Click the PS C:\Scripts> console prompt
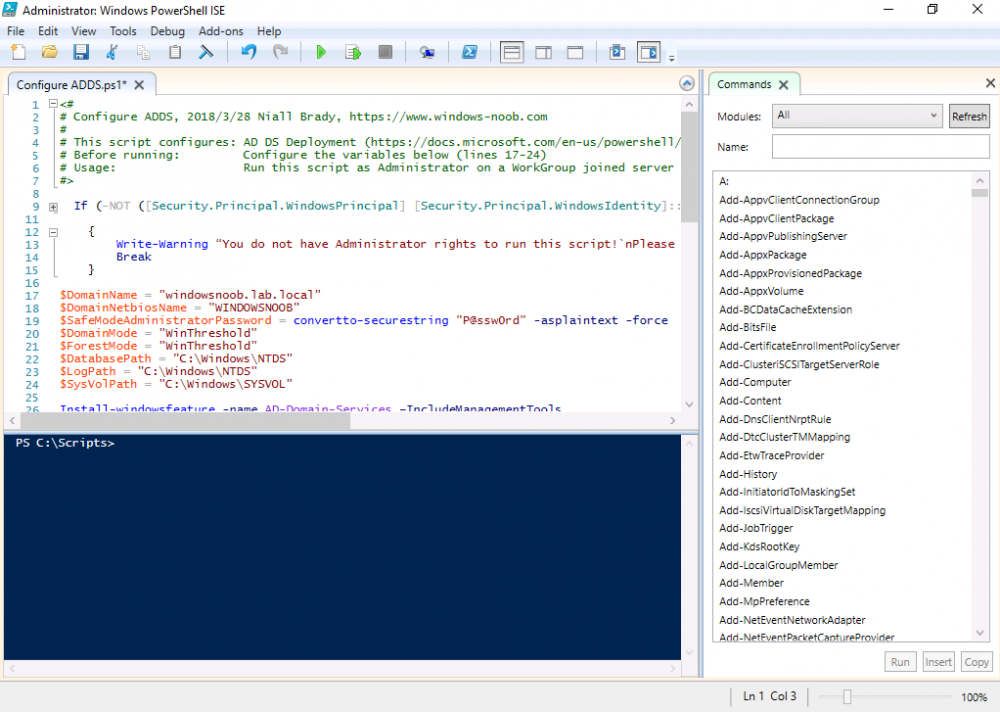 65,443
